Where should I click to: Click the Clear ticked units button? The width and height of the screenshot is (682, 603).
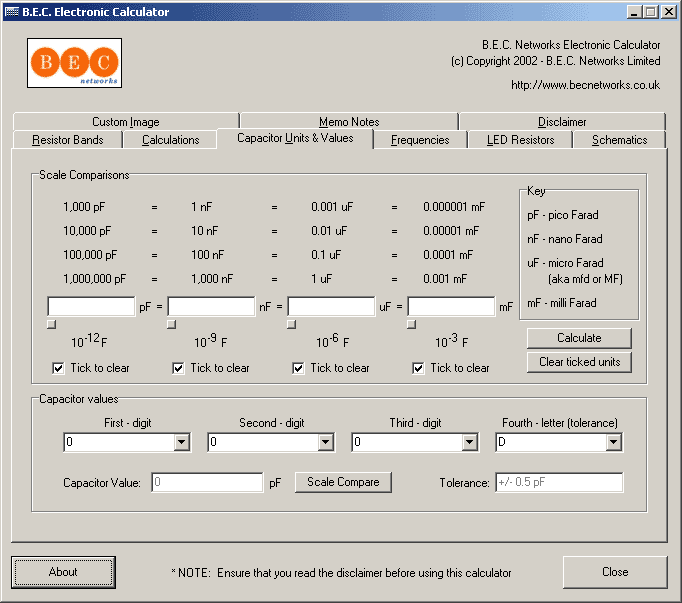pyautogui.click(x=579, y=362)
